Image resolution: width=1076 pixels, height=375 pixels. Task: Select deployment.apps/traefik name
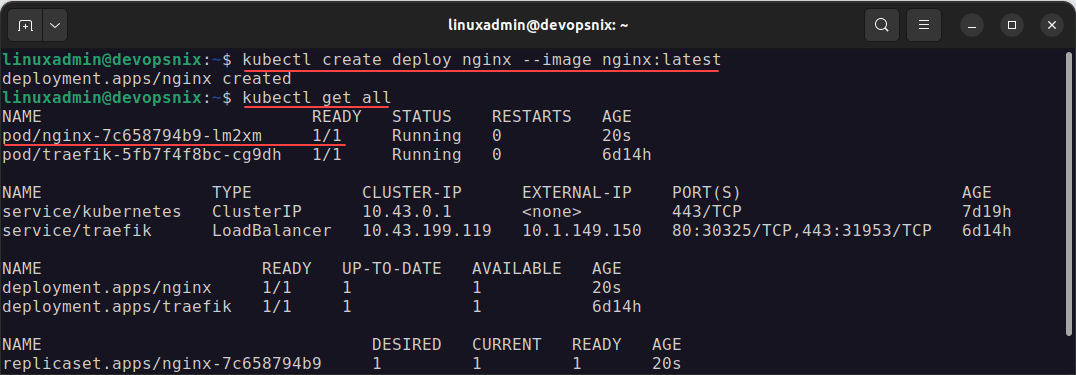tap(117, 306)
